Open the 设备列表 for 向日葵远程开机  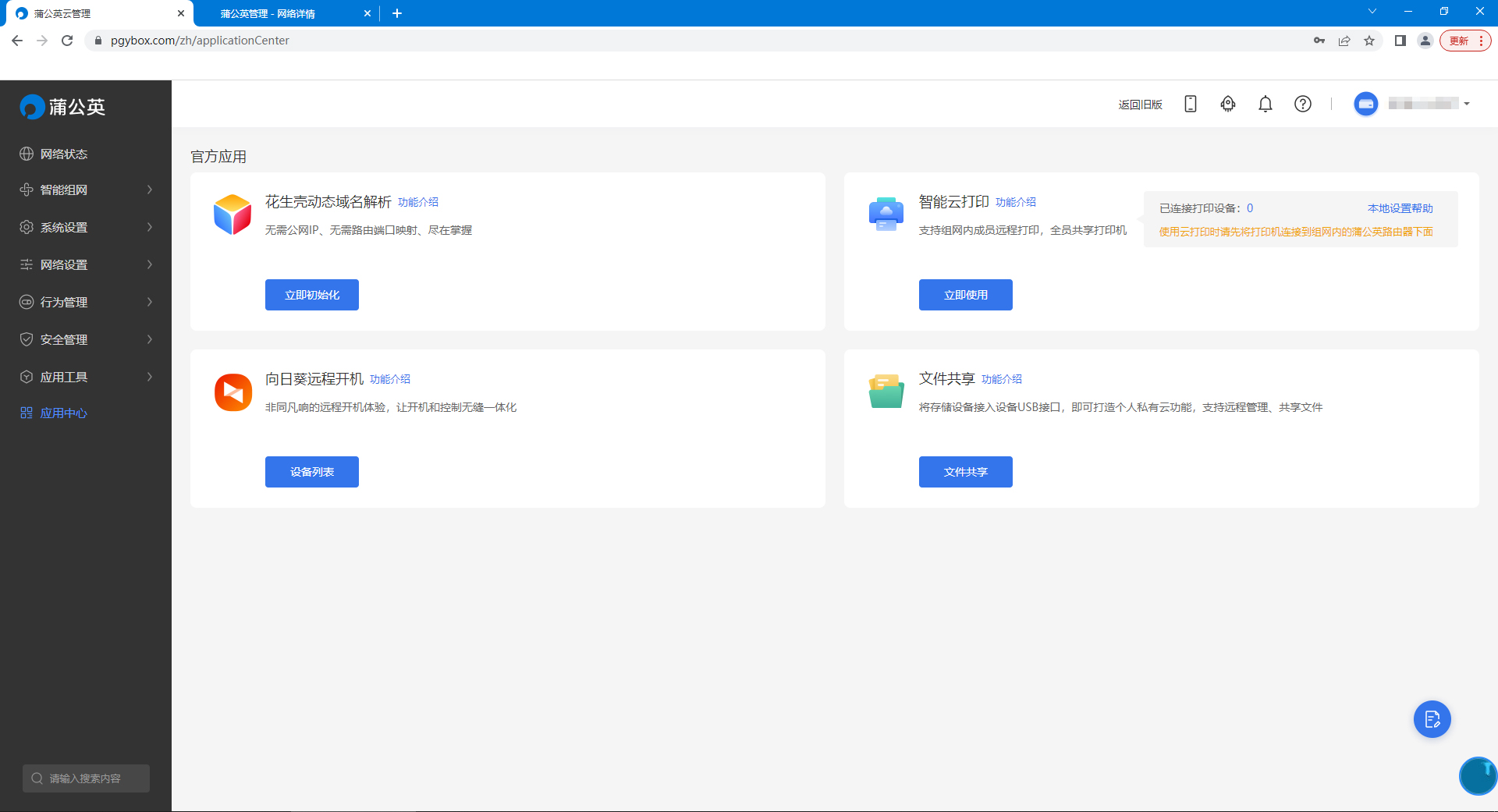(311, 471)
